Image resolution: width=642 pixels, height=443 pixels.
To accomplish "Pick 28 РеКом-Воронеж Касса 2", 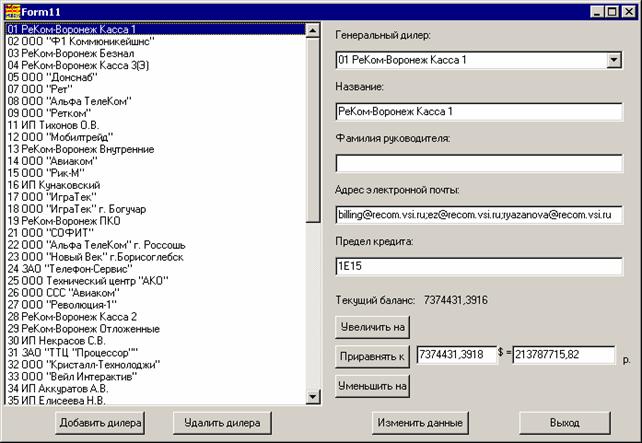I will coord(156,317).
